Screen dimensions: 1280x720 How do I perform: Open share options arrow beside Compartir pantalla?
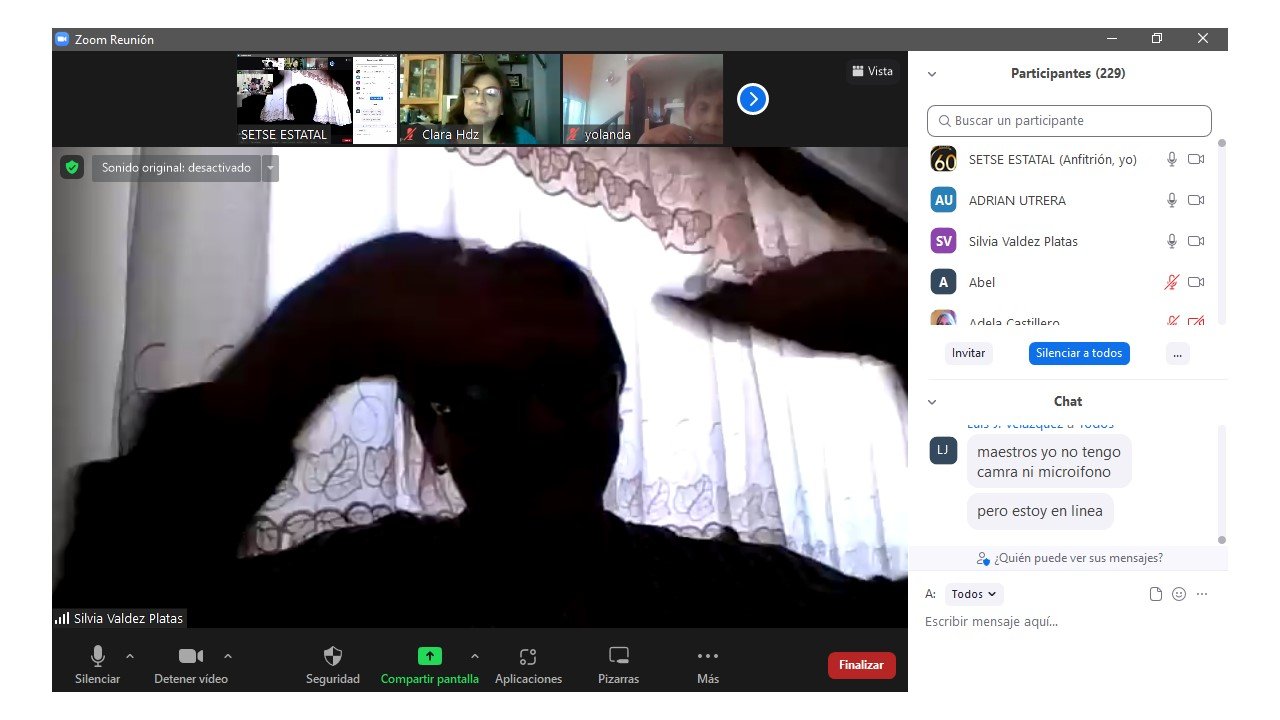tap(474, 656)
